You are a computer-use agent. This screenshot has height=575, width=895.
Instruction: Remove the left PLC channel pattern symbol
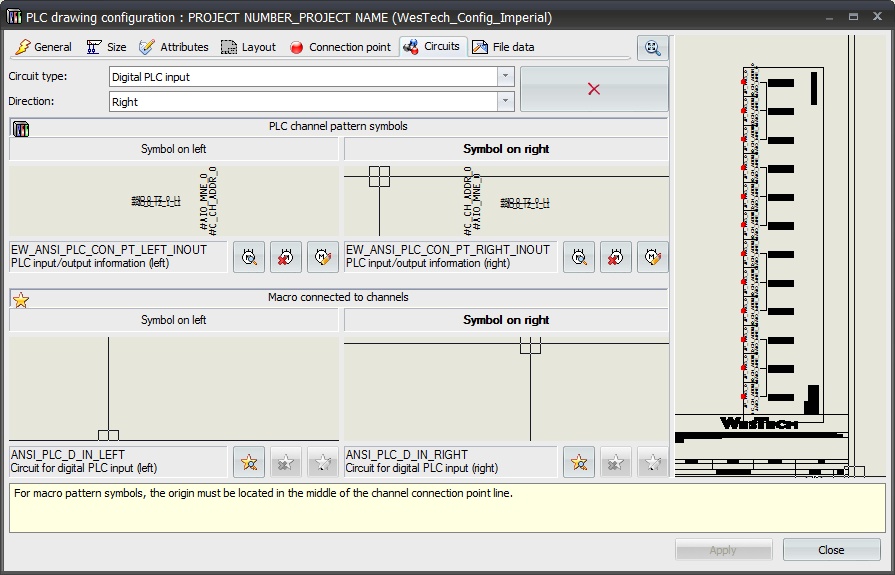pyautogui.click(x=286, y=257)
